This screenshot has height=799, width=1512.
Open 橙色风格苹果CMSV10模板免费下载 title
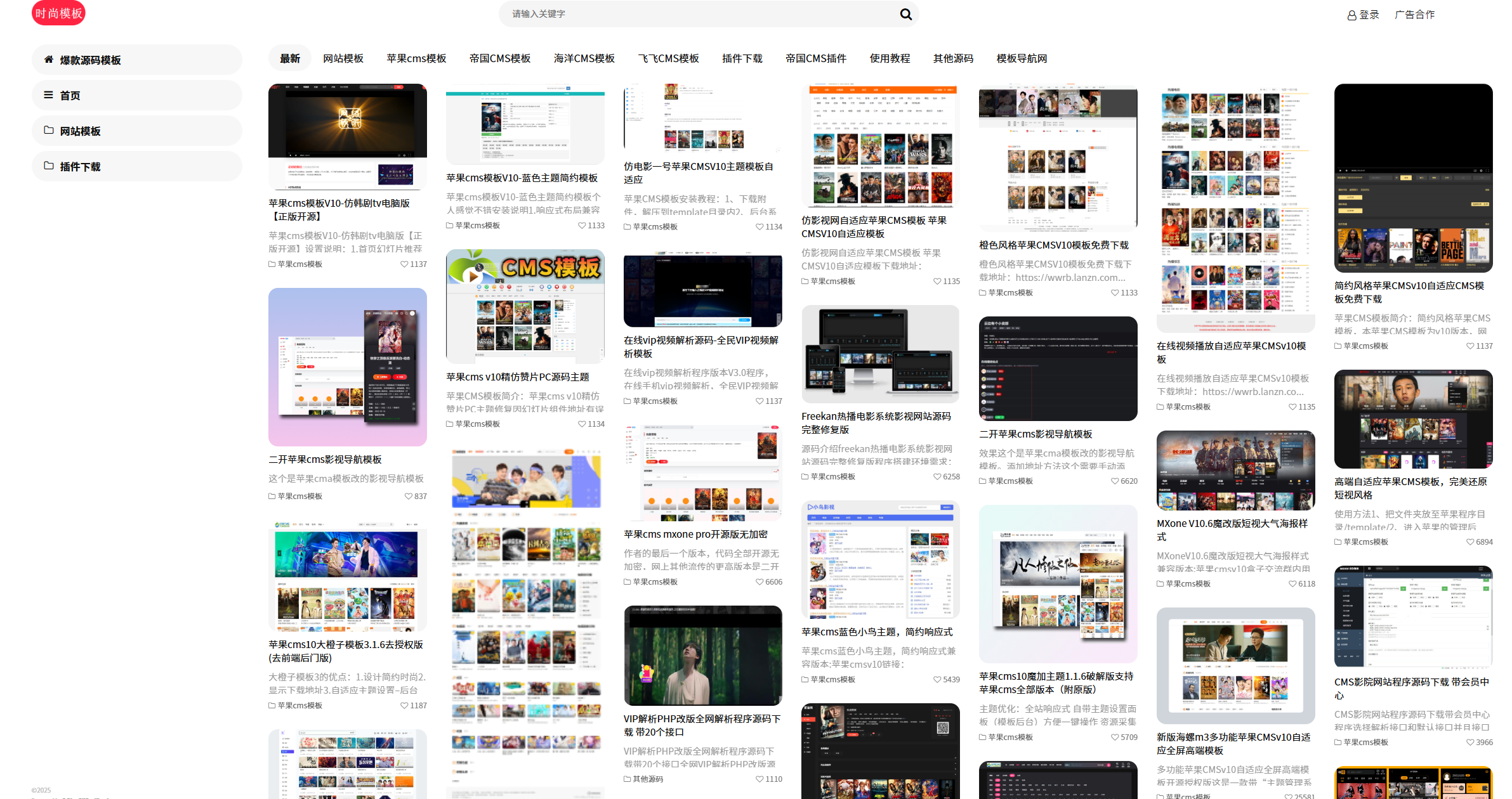pos(1054,245)
